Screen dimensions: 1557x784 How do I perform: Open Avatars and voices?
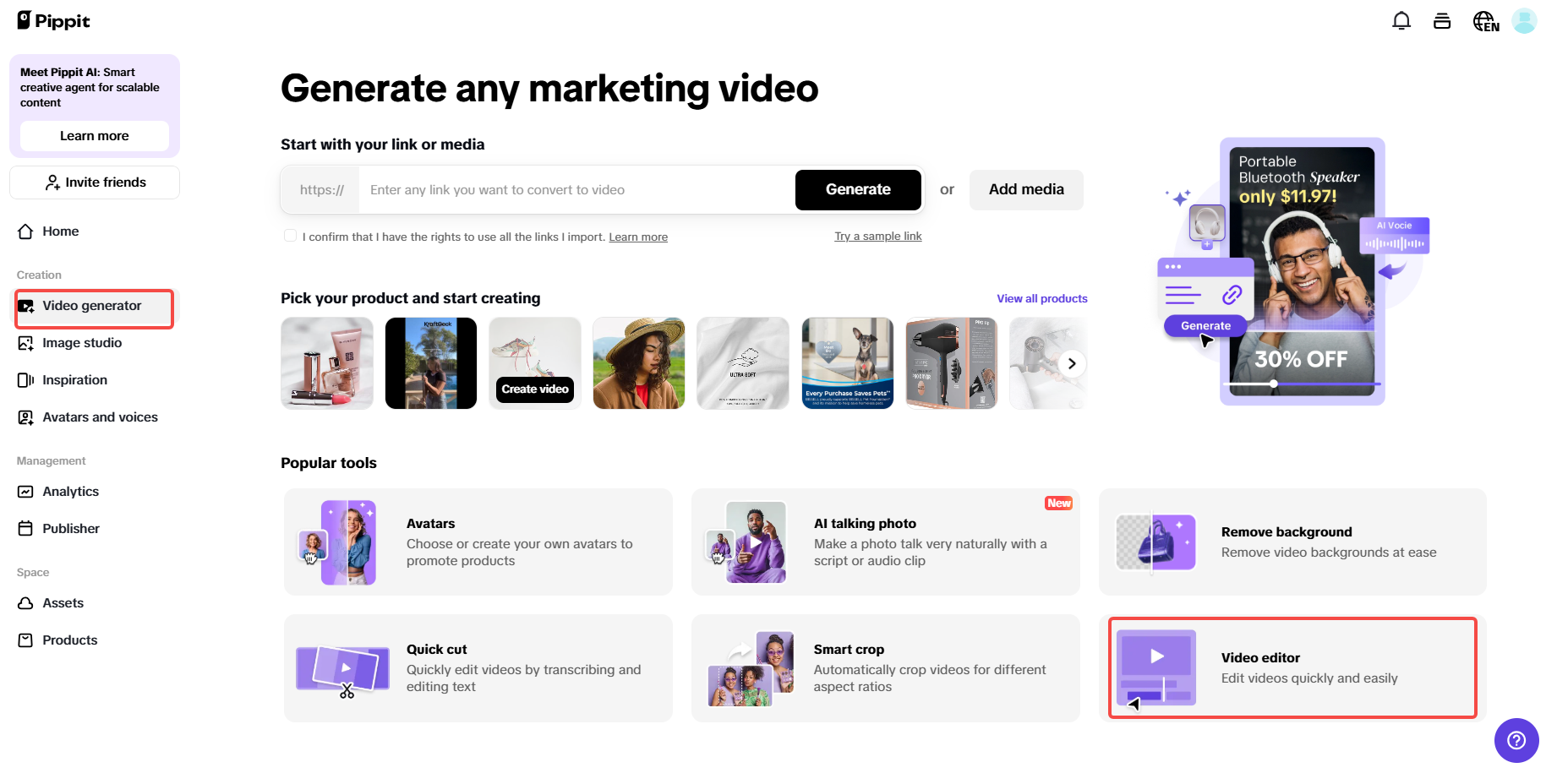100,416
